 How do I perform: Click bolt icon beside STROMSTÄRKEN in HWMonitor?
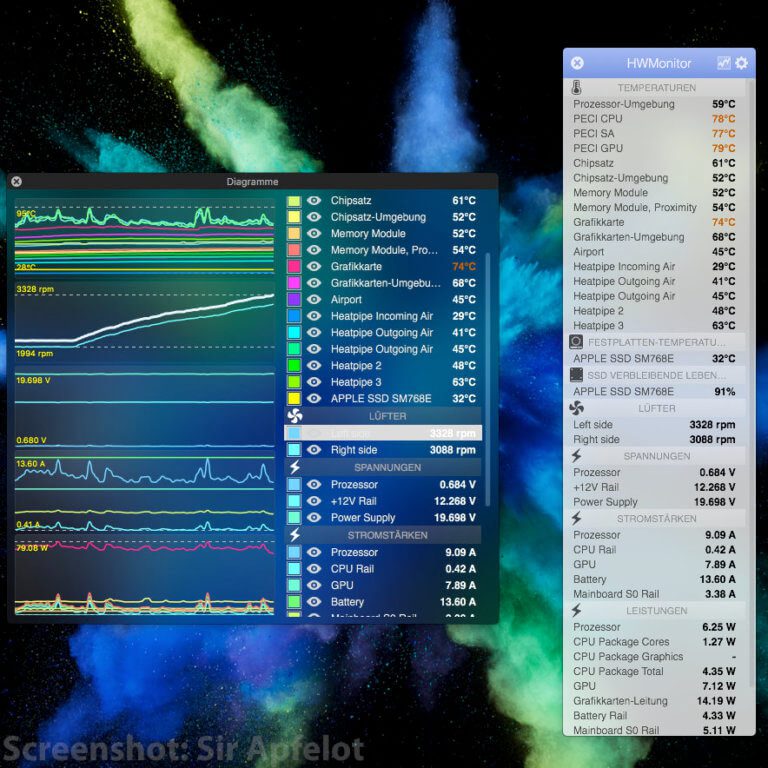coord(576,518)
